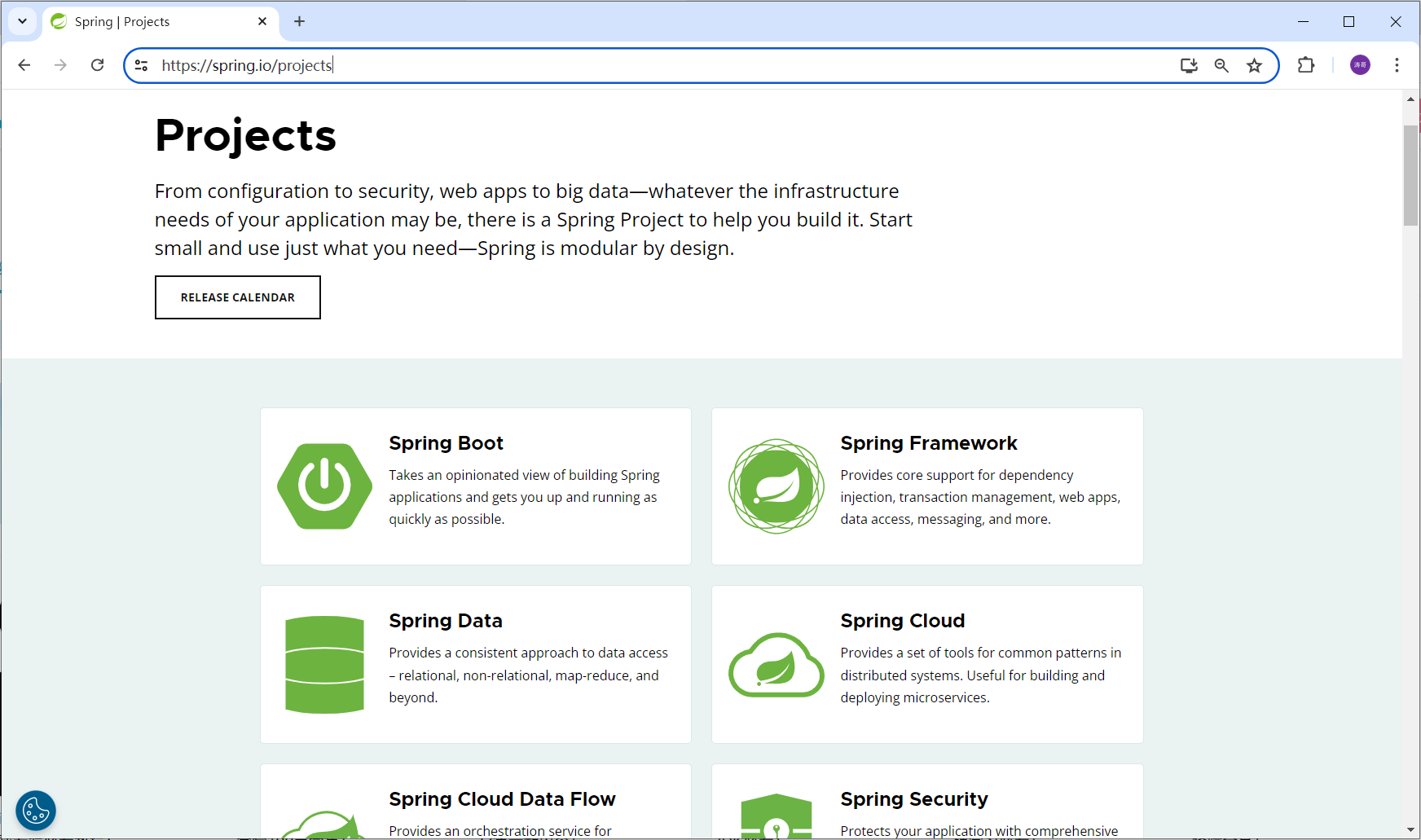Open the browser extensions puzzle icon
Viewport: 1421px width, 840px height.
[1306, 65]
